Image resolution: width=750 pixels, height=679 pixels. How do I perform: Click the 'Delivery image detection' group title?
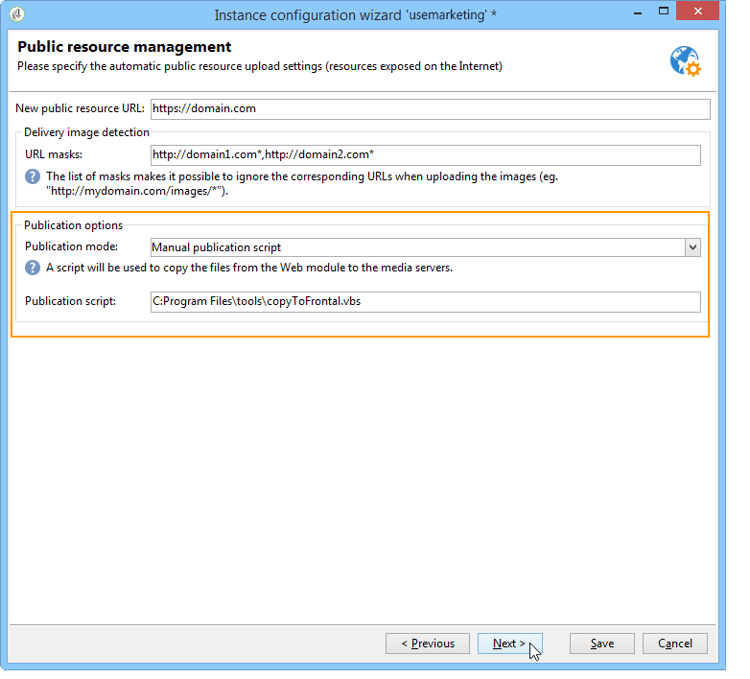(x=87, y=132)
